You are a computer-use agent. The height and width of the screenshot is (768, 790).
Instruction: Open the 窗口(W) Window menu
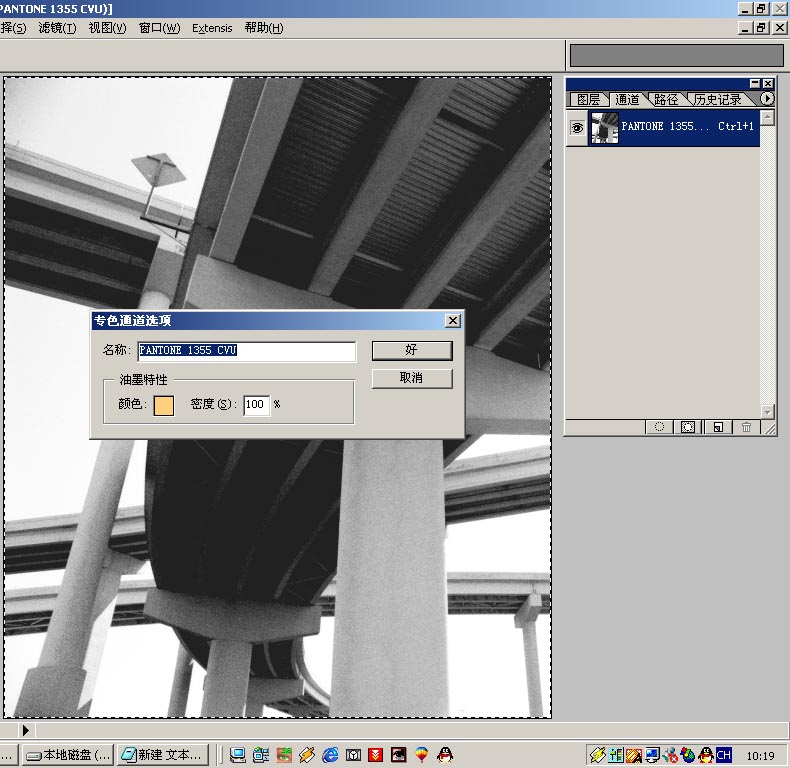(159, 28)
